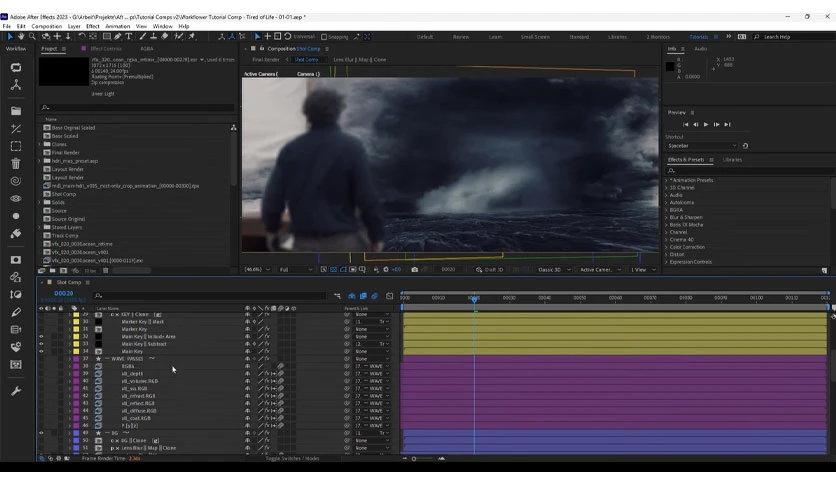This screenshot has height=484, width=836.
Task: Select the Zoom magnifier tool
Action: 32,36
